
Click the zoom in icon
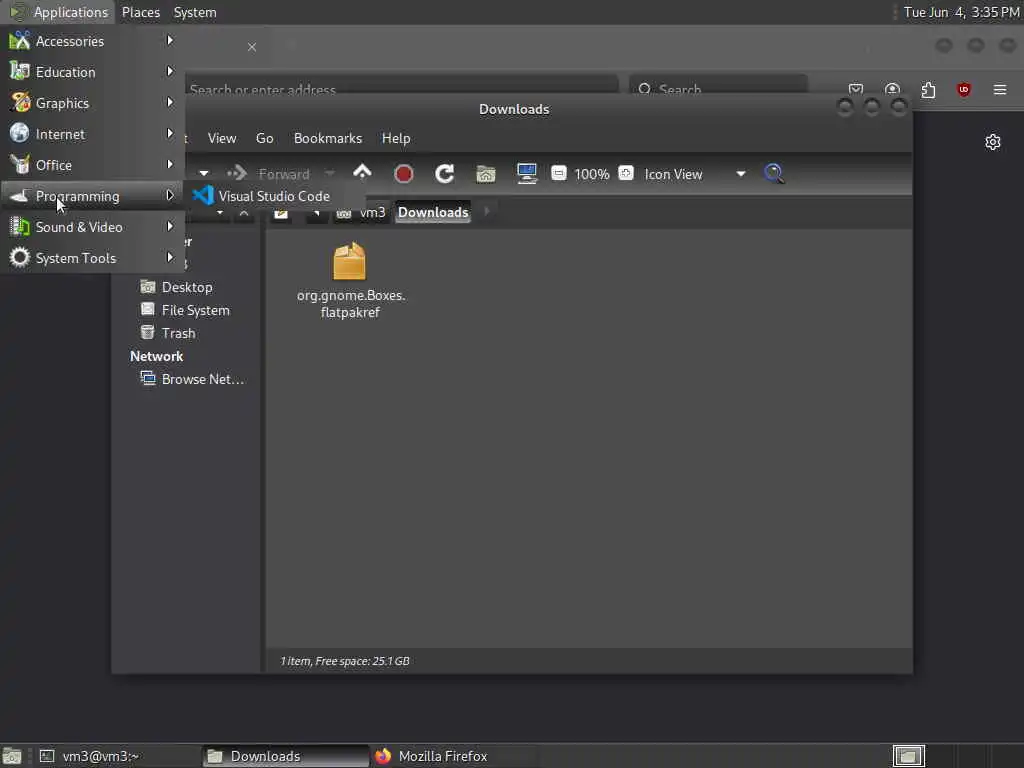click(626, 173)
